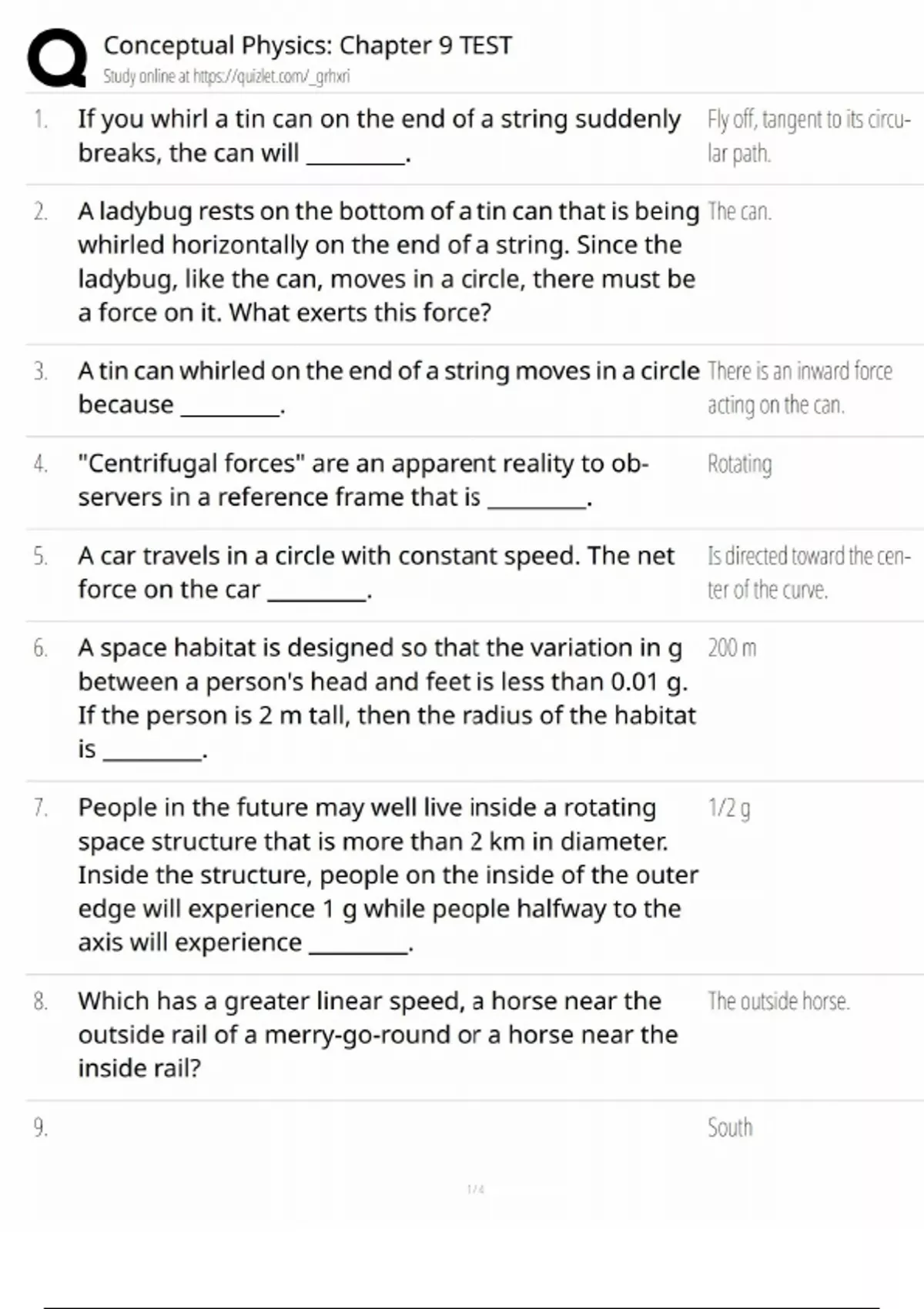This screenshot has width=924, height=1309.
Task: Select question 3 about the tin can's circle
Action: (x=387, y=387)
